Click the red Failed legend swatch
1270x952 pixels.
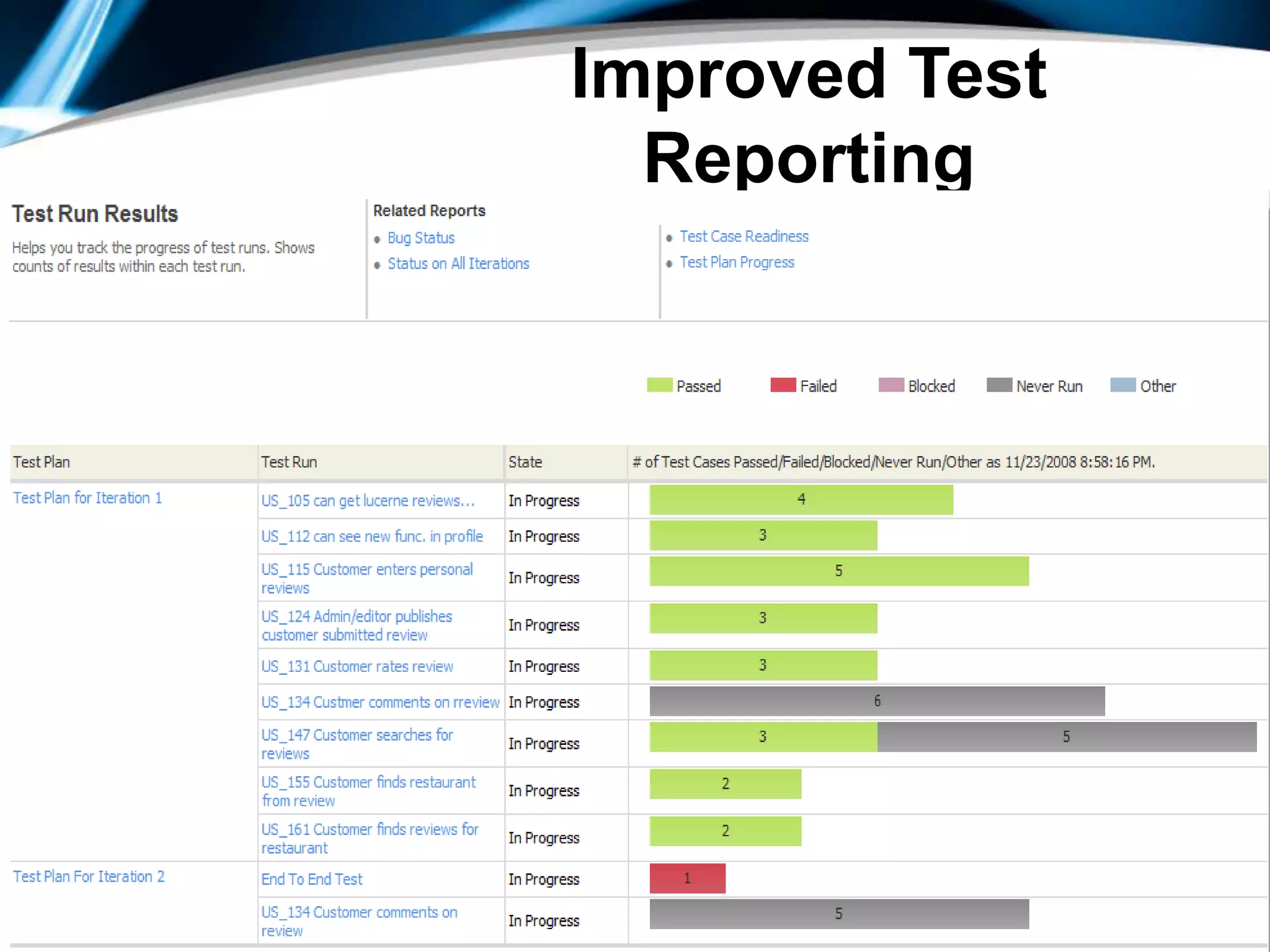pyautogui.click(x=783, y=385)
